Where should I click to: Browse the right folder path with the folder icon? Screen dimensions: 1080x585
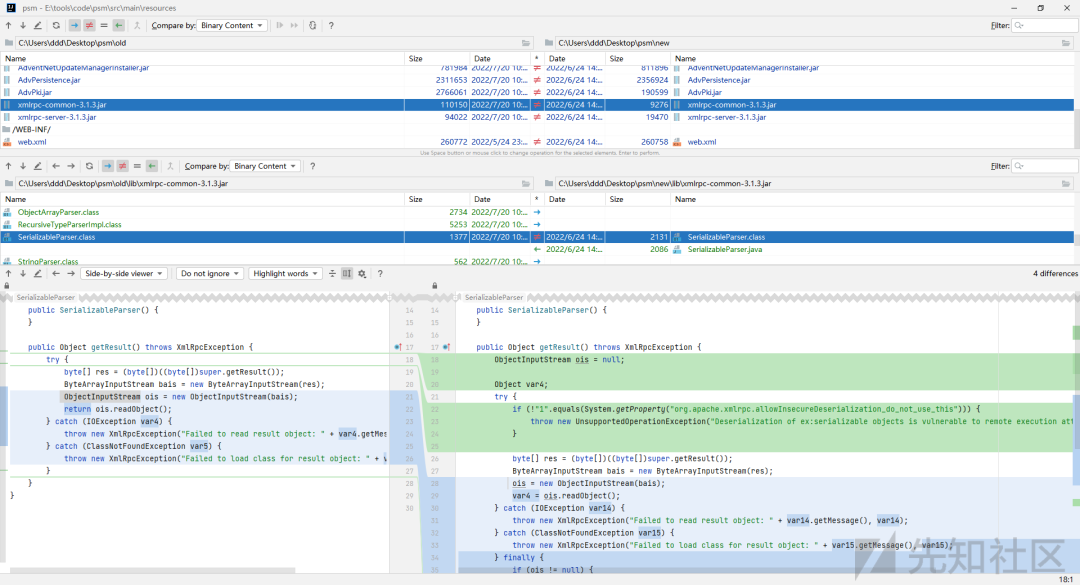[x=1065, y=44]
